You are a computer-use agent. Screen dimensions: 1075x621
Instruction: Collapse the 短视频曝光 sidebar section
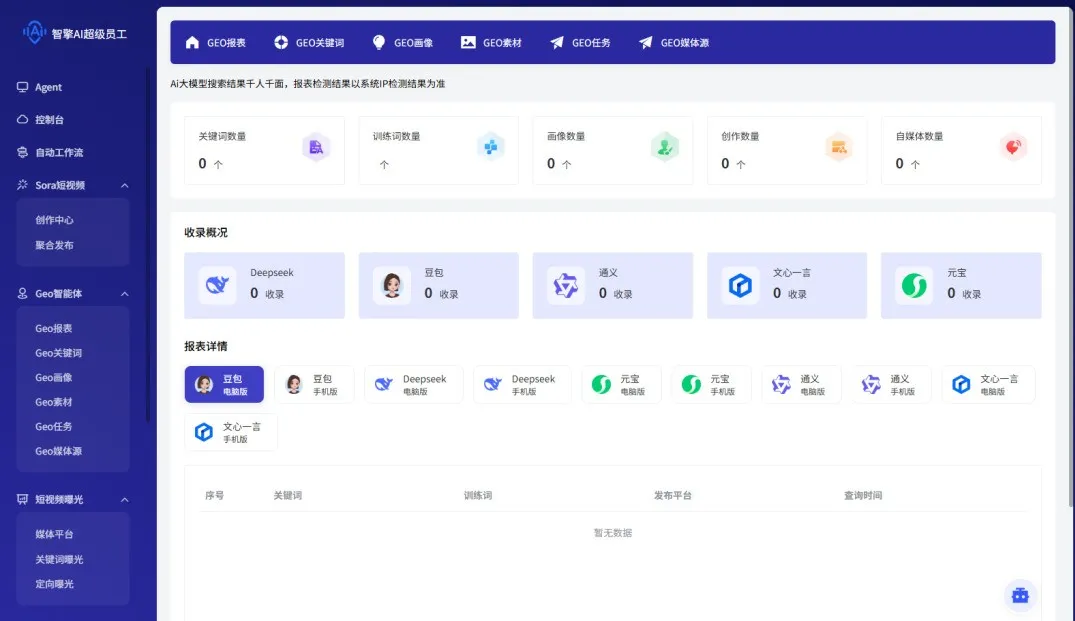point(125,499)
